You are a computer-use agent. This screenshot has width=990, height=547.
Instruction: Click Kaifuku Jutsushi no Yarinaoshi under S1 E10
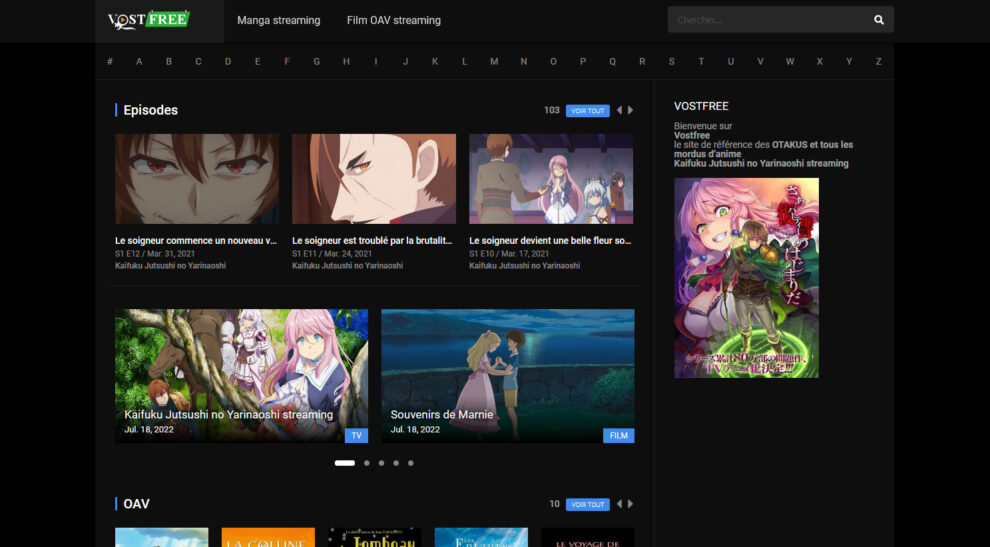click(525, 266)
